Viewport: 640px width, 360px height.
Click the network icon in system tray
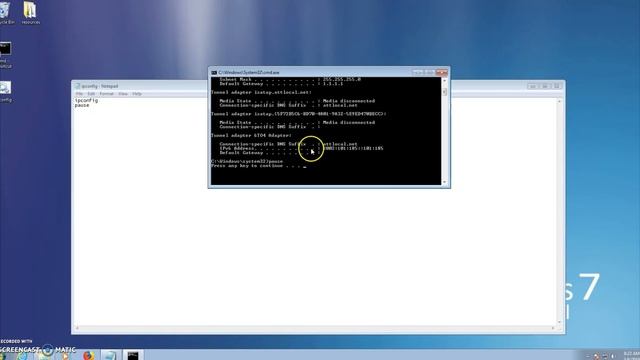pos(604,356)
